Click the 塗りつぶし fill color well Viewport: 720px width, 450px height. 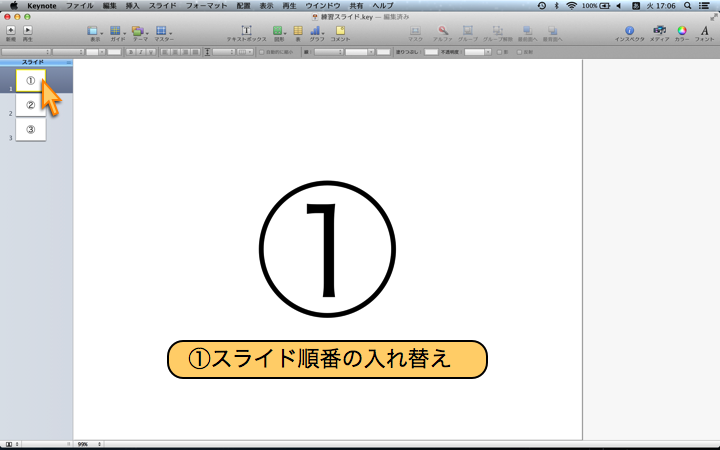click(x=431, y=52)
